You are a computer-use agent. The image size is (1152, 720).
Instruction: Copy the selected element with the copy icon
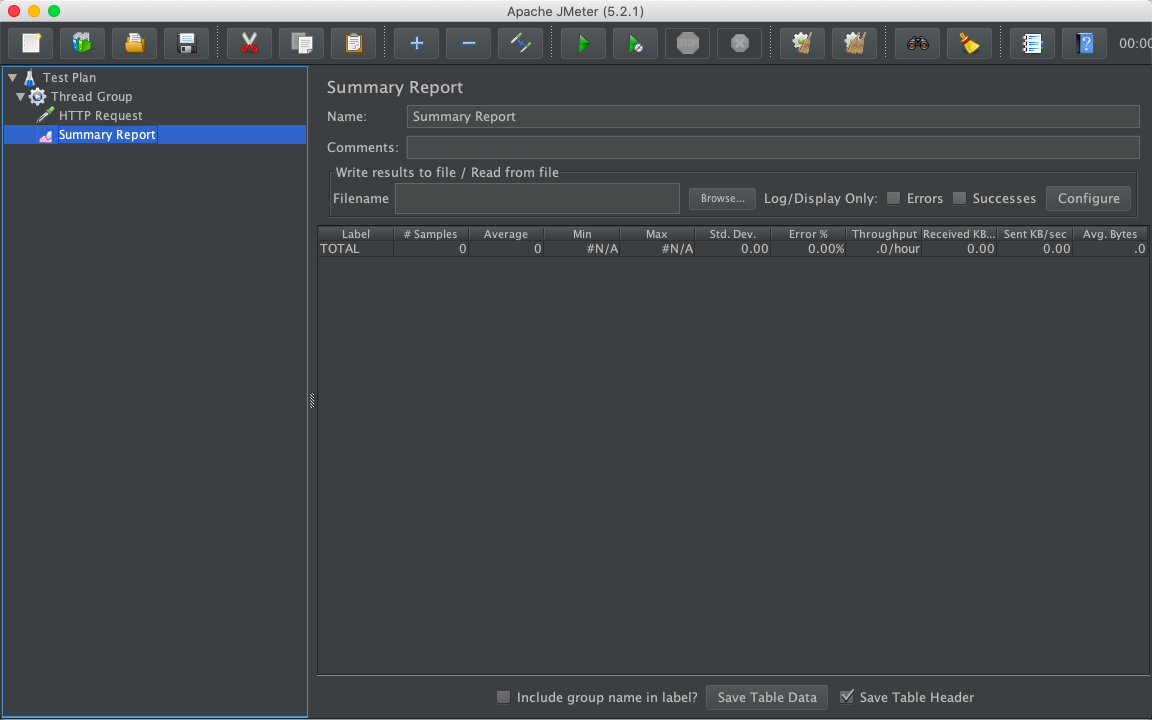click(x=301, y=43)
